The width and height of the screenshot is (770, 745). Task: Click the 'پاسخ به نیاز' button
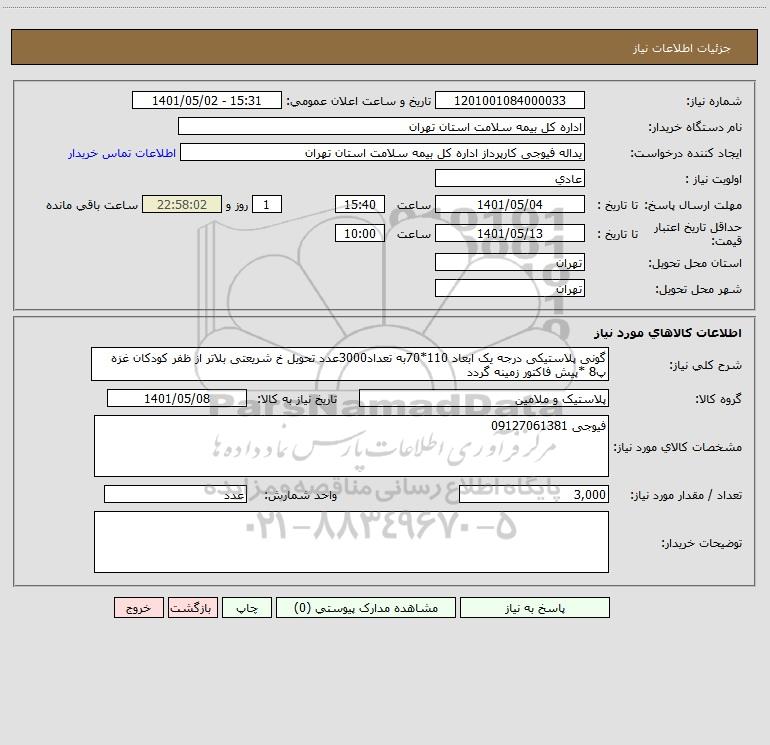click(535, 608)
